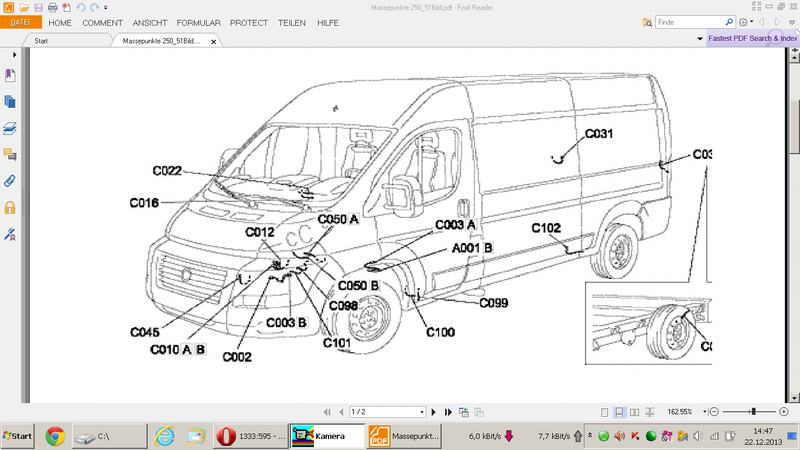Click the Print icon
The image size is (800, 450).
52,7
